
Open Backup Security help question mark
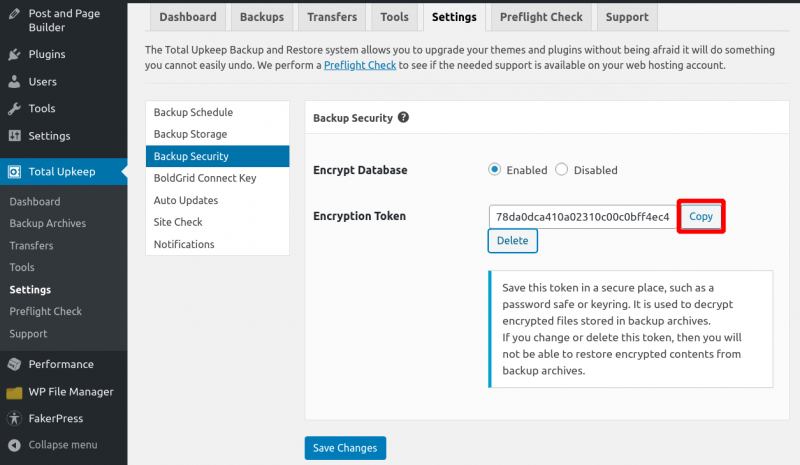click(403, 117)
